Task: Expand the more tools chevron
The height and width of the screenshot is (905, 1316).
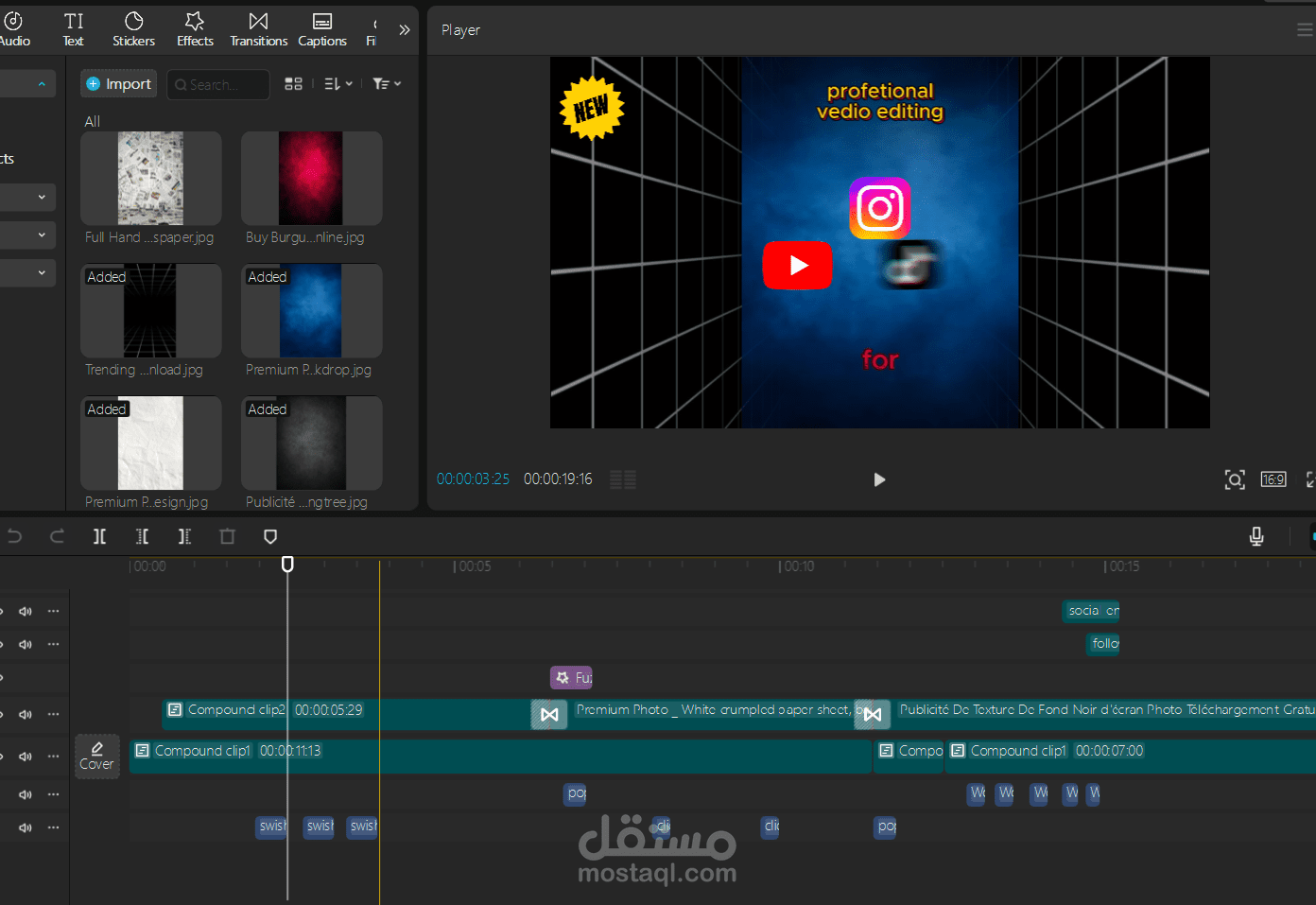Action: click(x=405, y=30)
